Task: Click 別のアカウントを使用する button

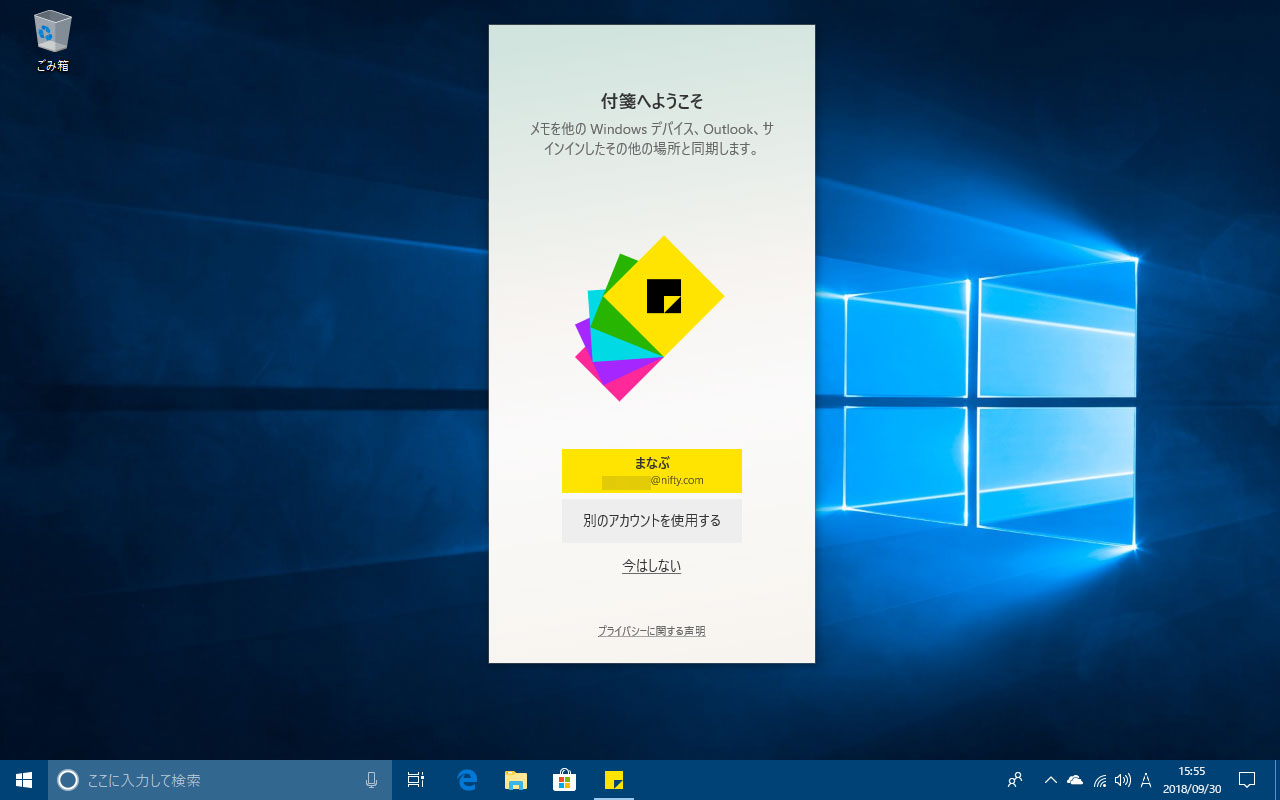Action: click(651, 521)
